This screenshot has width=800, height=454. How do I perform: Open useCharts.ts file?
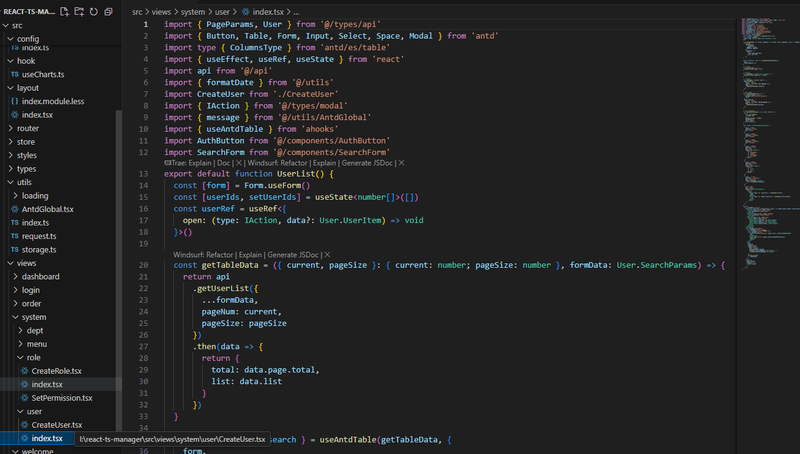[x=42, y=75]
